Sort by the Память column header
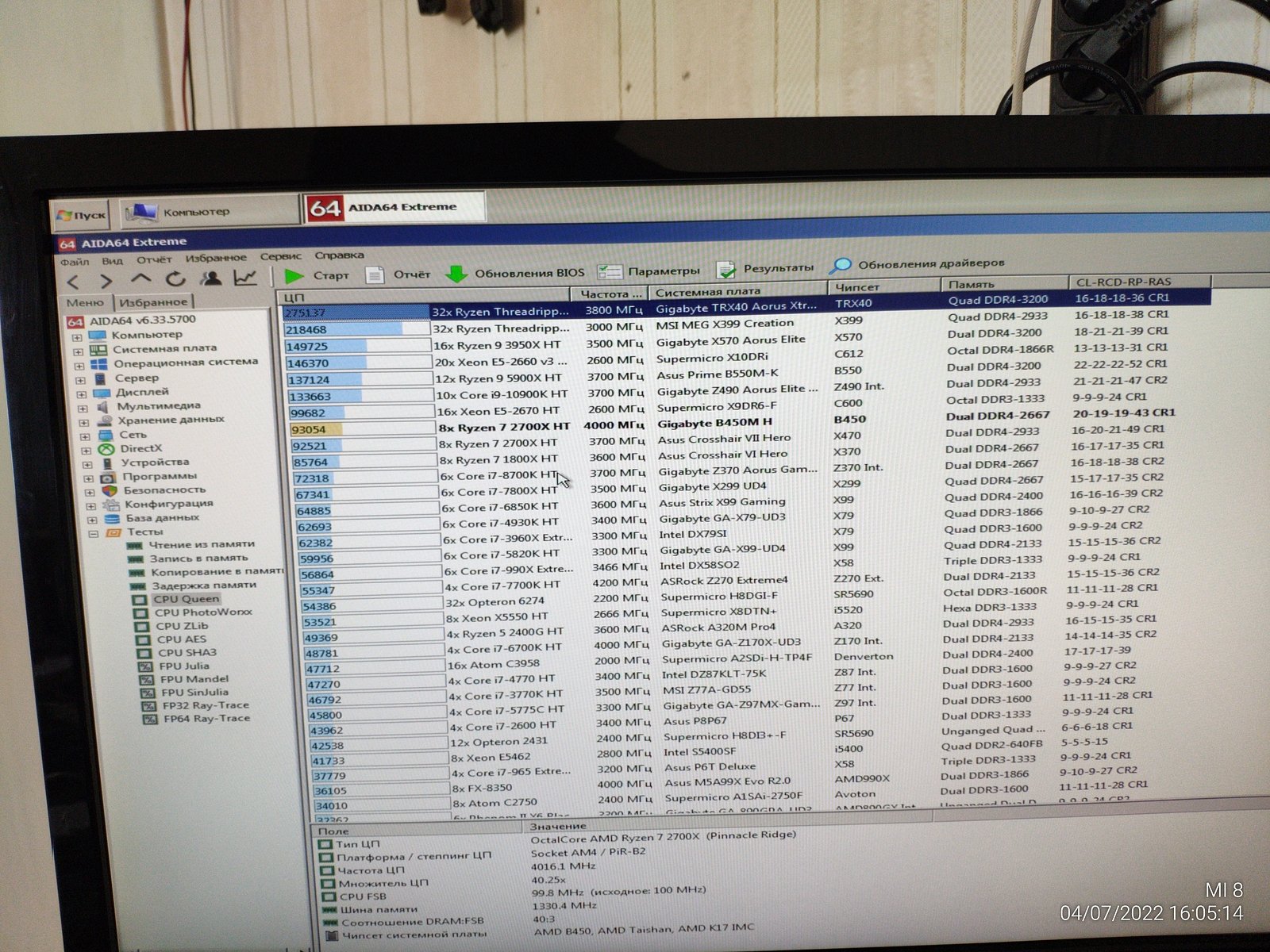This screenshot has height=952, width=1270. (1004, 284)
